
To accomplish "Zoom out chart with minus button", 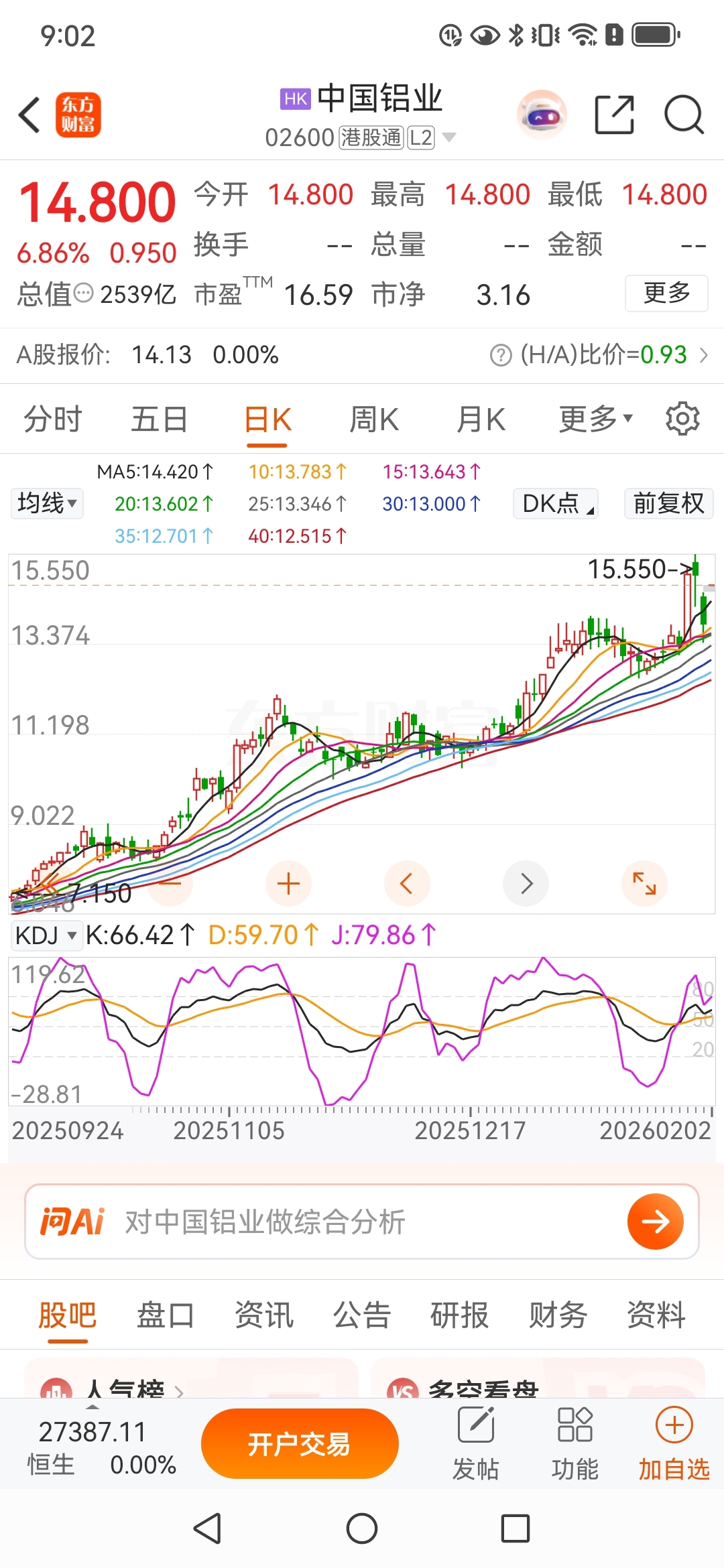I will [x=170, y=883].
